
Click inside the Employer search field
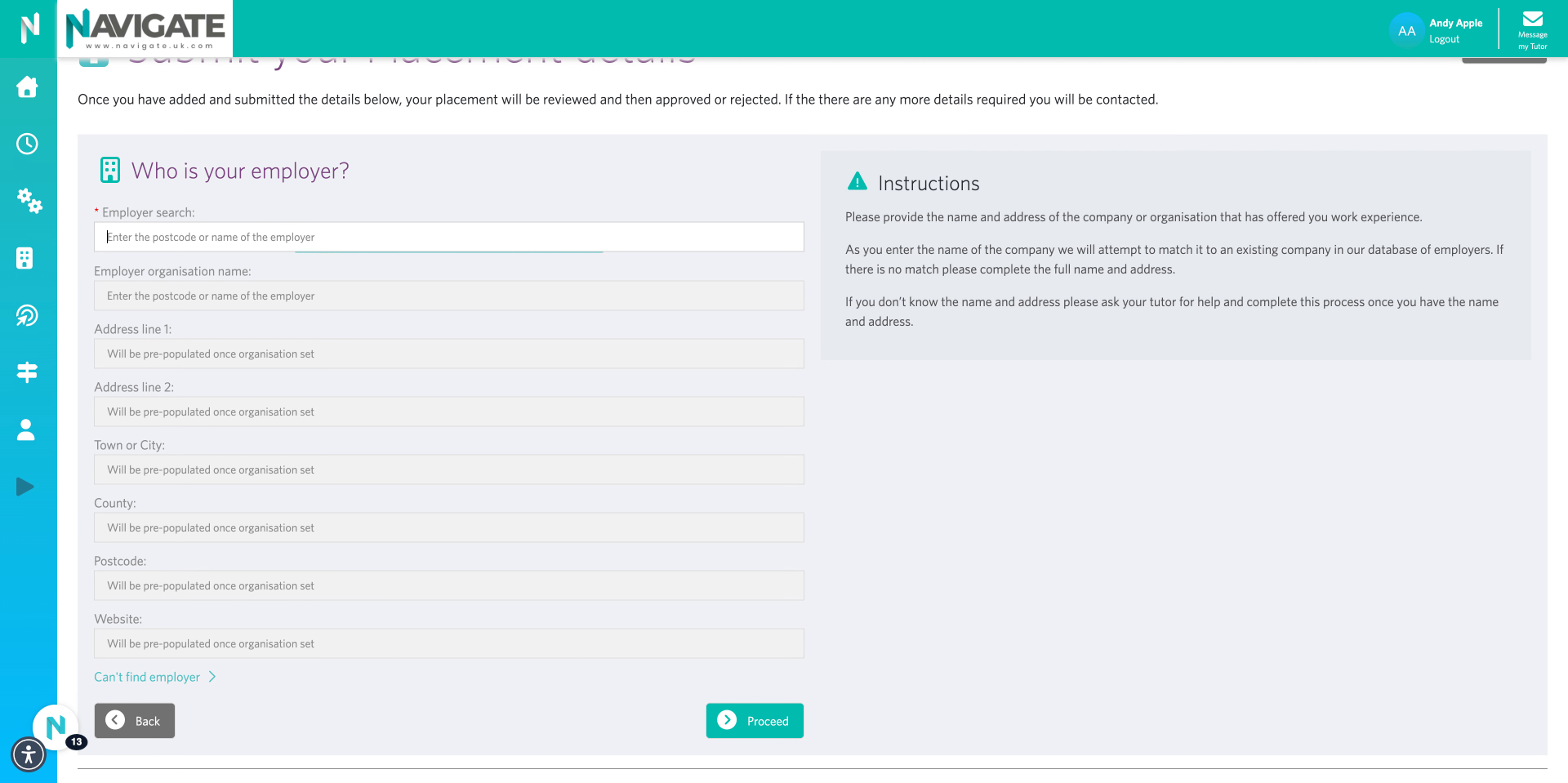[x=449, y=237]
